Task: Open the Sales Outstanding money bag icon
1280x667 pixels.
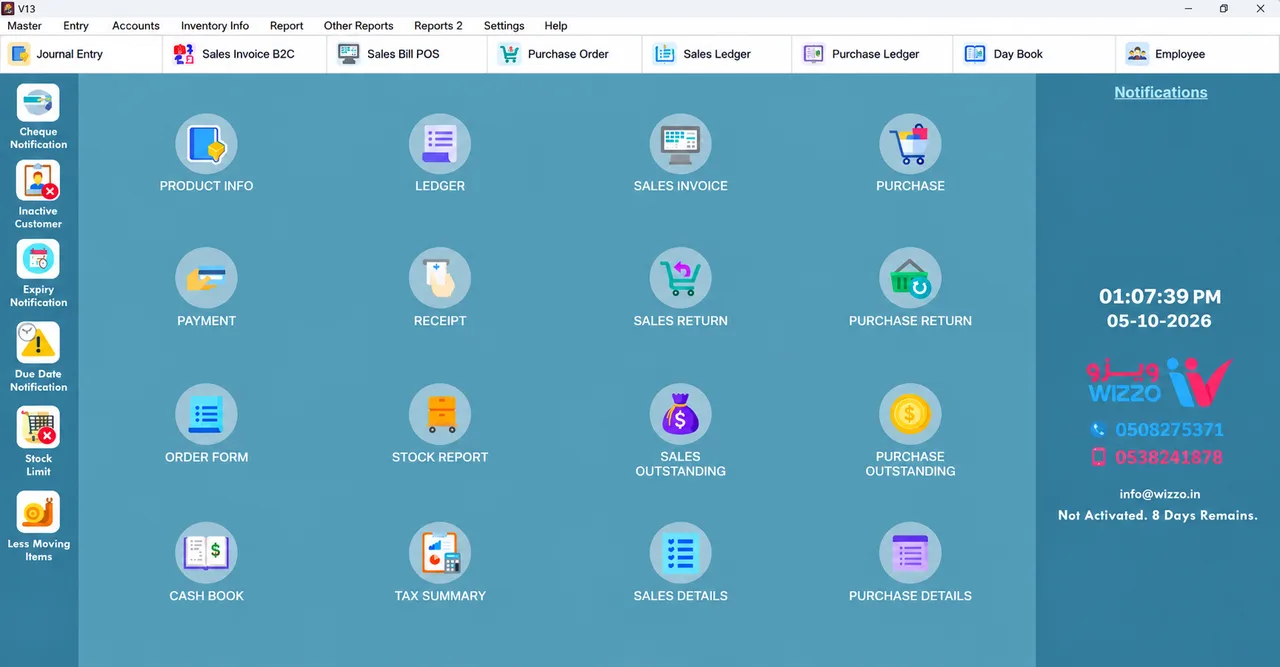Action: tap(680, 414)
